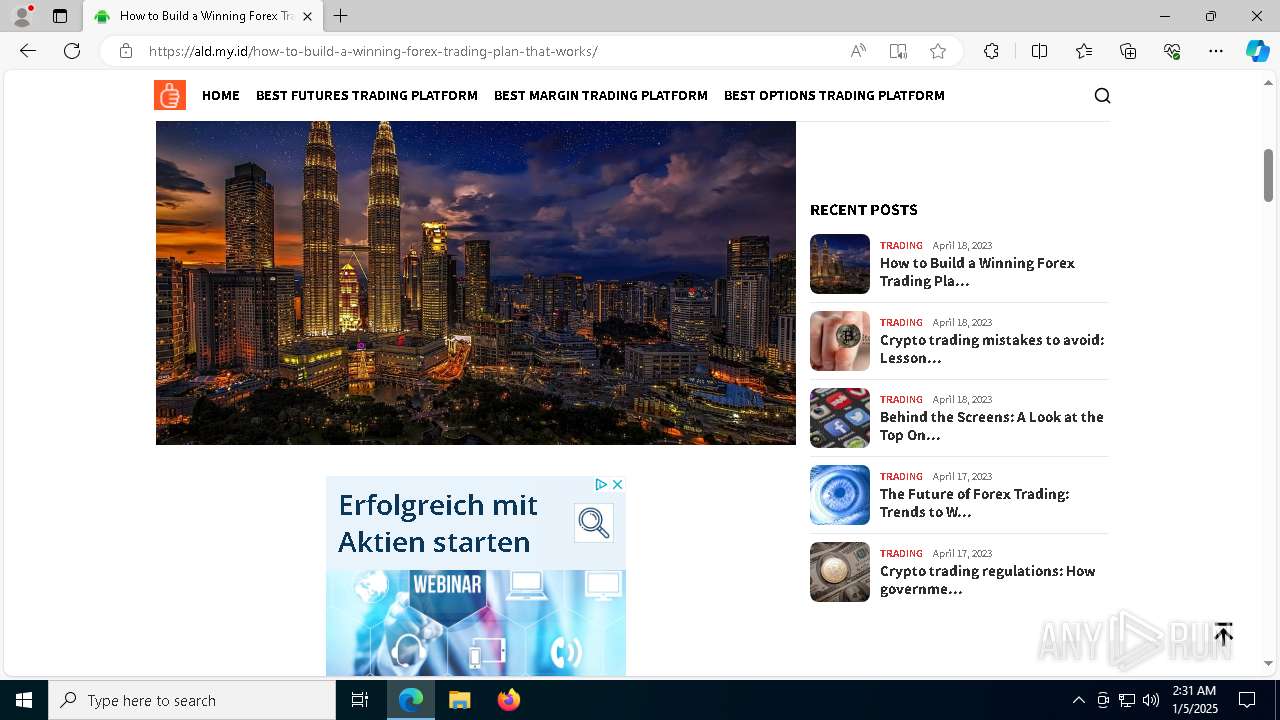This screenshot has width=1280, height=720.
Task: Open post Behind the Screens
Action: click(x=992, y=426)
